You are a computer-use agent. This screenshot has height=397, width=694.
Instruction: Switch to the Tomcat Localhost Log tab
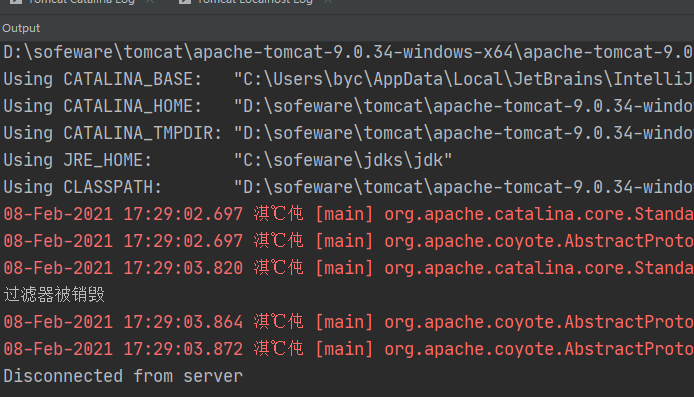[255, 2]
